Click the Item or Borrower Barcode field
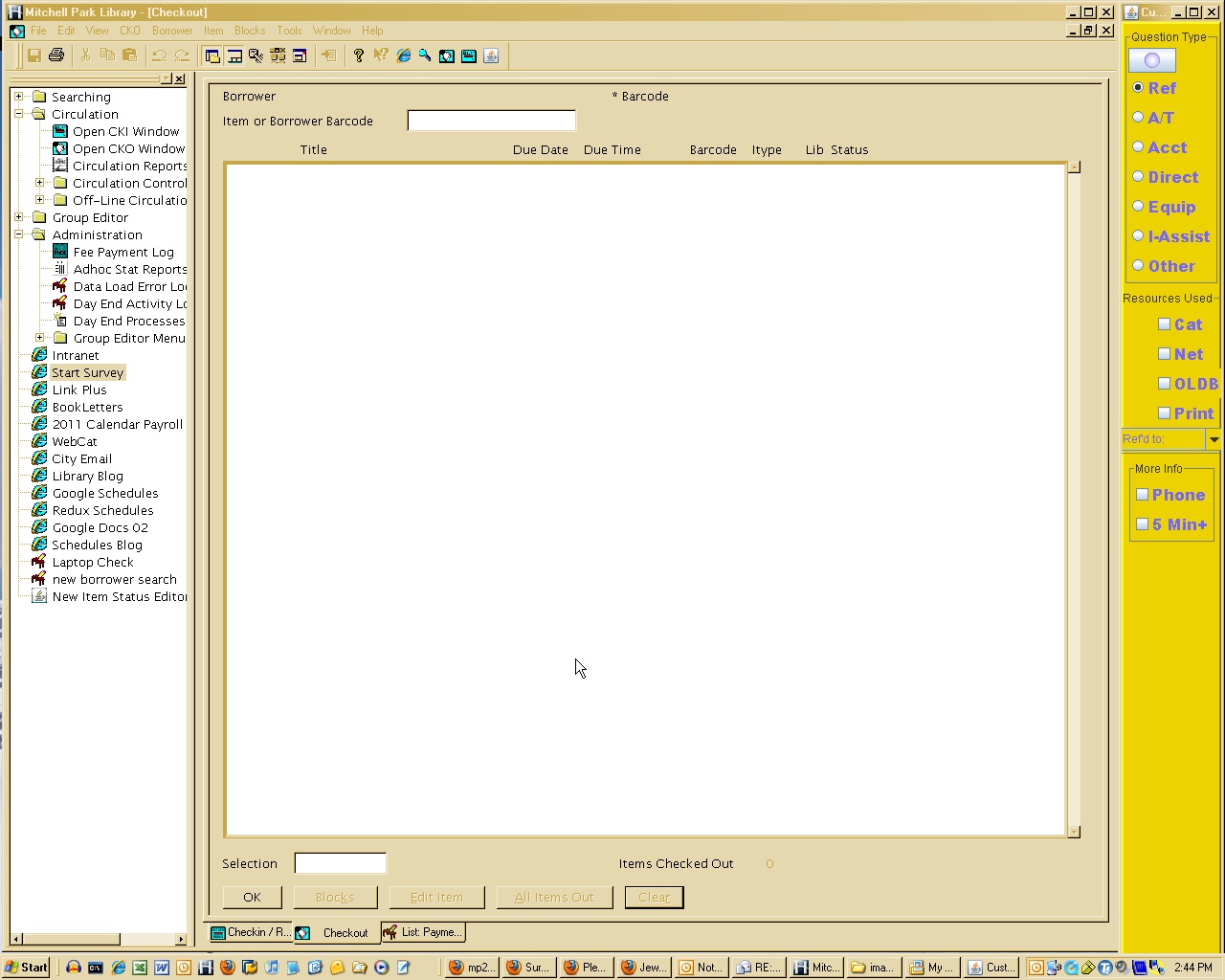 pyautogui.click(x=492, y=121)
